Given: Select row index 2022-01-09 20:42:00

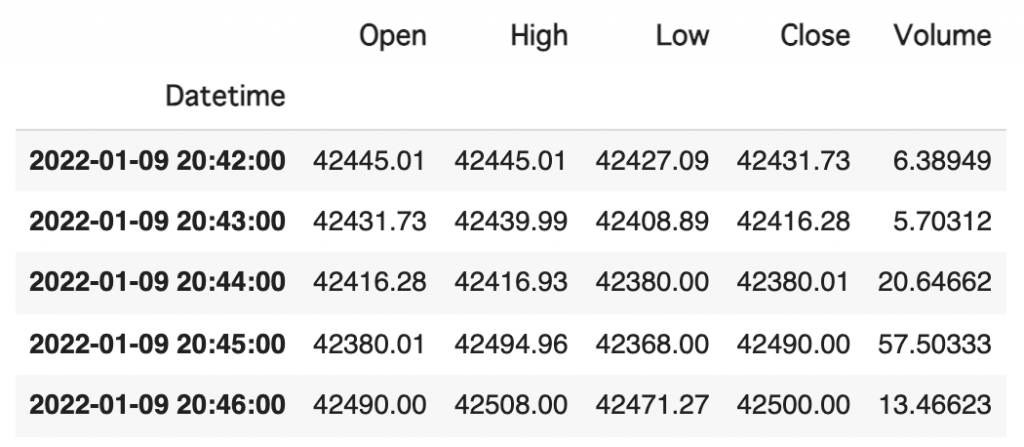Looking at the screenshot, I should 157,161.
